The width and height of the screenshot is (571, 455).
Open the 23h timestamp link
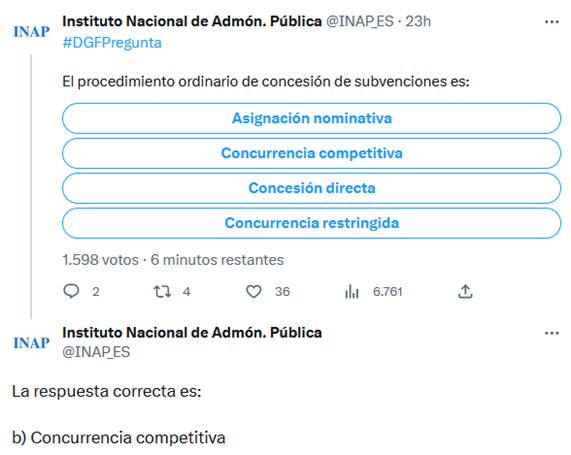coord(418,21)
